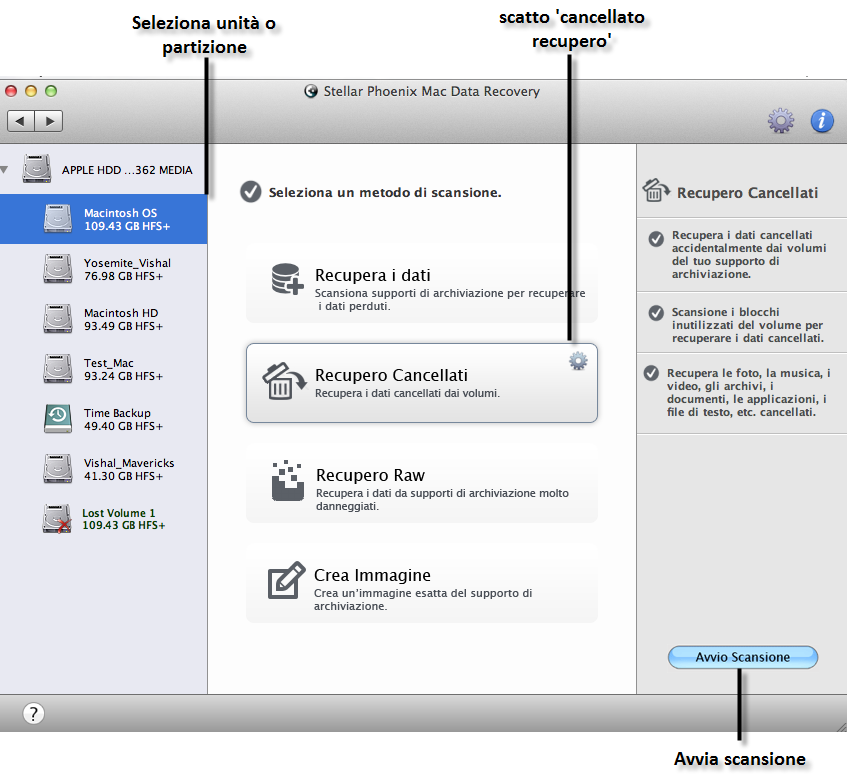The height and width of the screenshot is (779, 847).
Task: Choose the Crea Immagine option
Action: [422, 582]
